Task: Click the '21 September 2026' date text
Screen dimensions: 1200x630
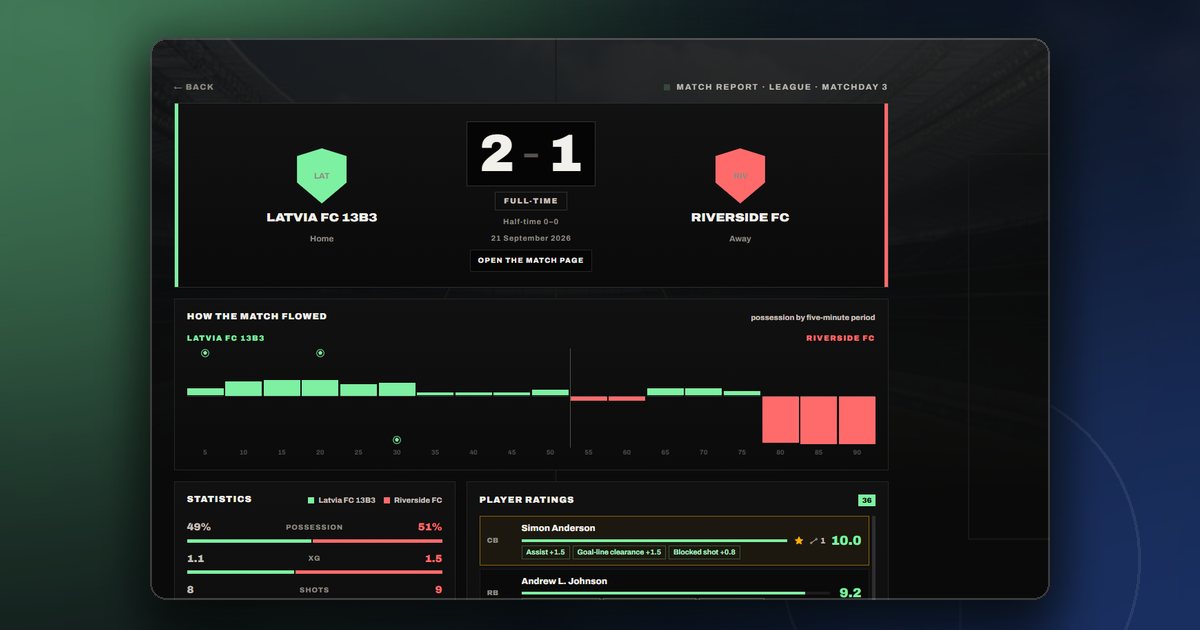Action: tap(531, 239)
